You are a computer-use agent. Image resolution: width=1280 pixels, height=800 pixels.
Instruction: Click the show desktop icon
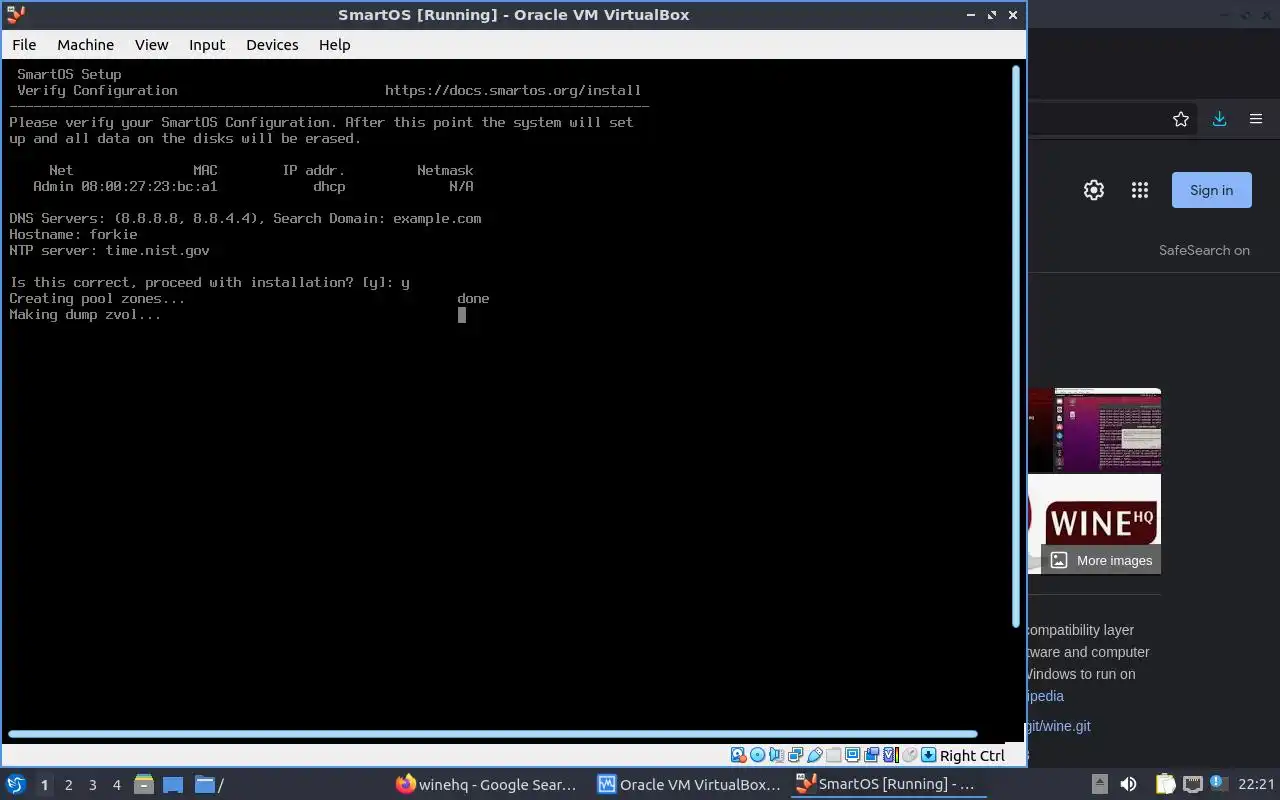click(173, 784)
